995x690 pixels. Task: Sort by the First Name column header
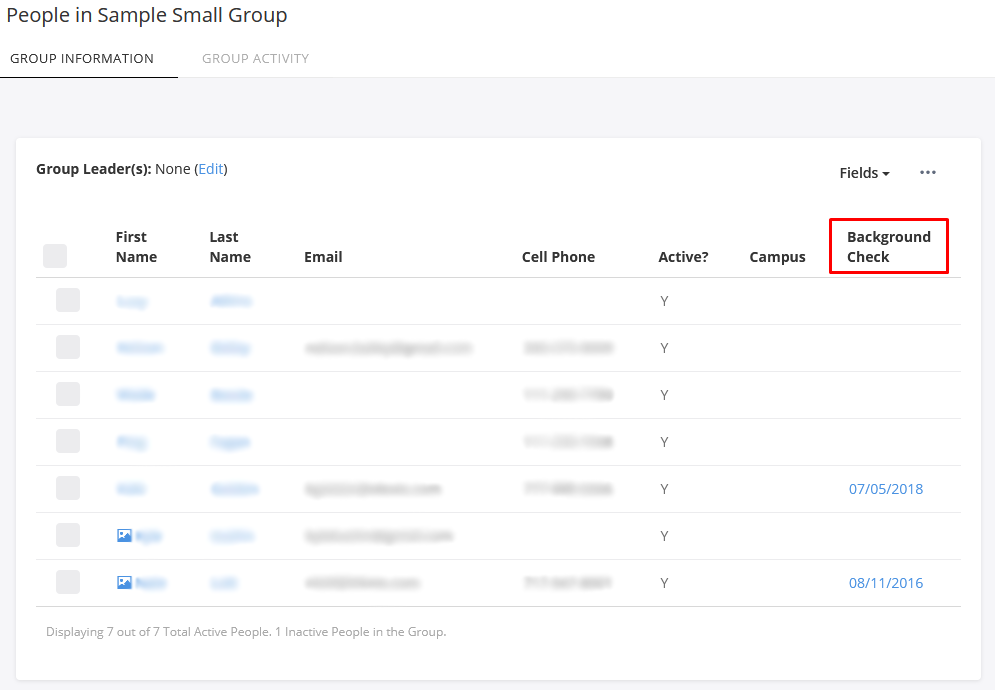(136, 247)
